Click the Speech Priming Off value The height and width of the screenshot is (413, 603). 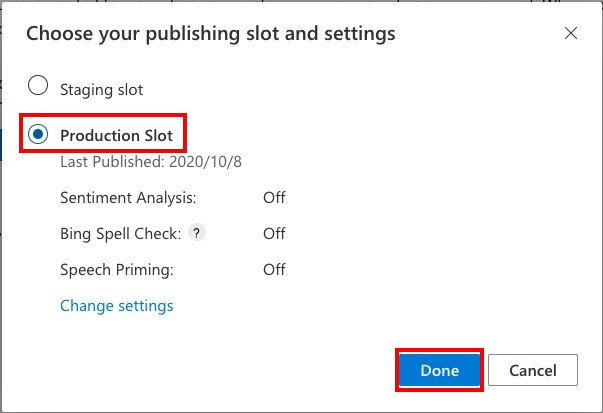[x=274, y=269]
